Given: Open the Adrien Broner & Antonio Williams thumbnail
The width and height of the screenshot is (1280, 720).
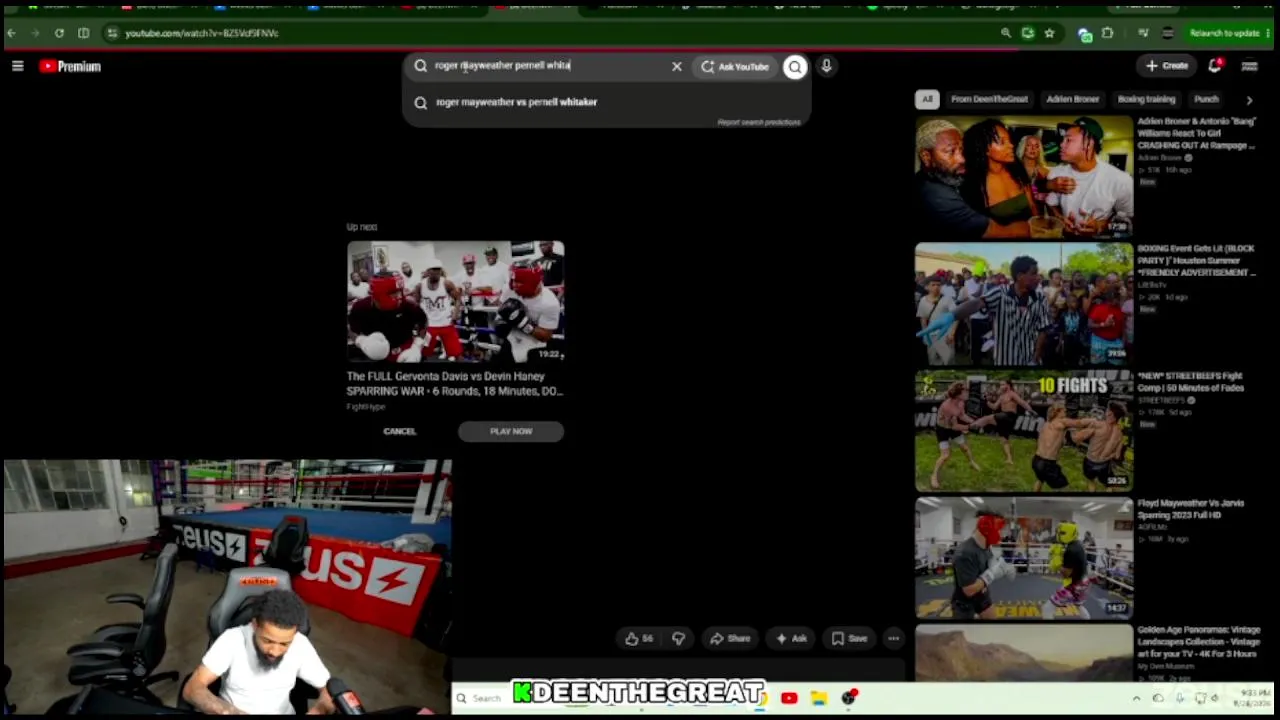Looking at the screenshot, I should pyautogui.click(x=1024, y=178).
